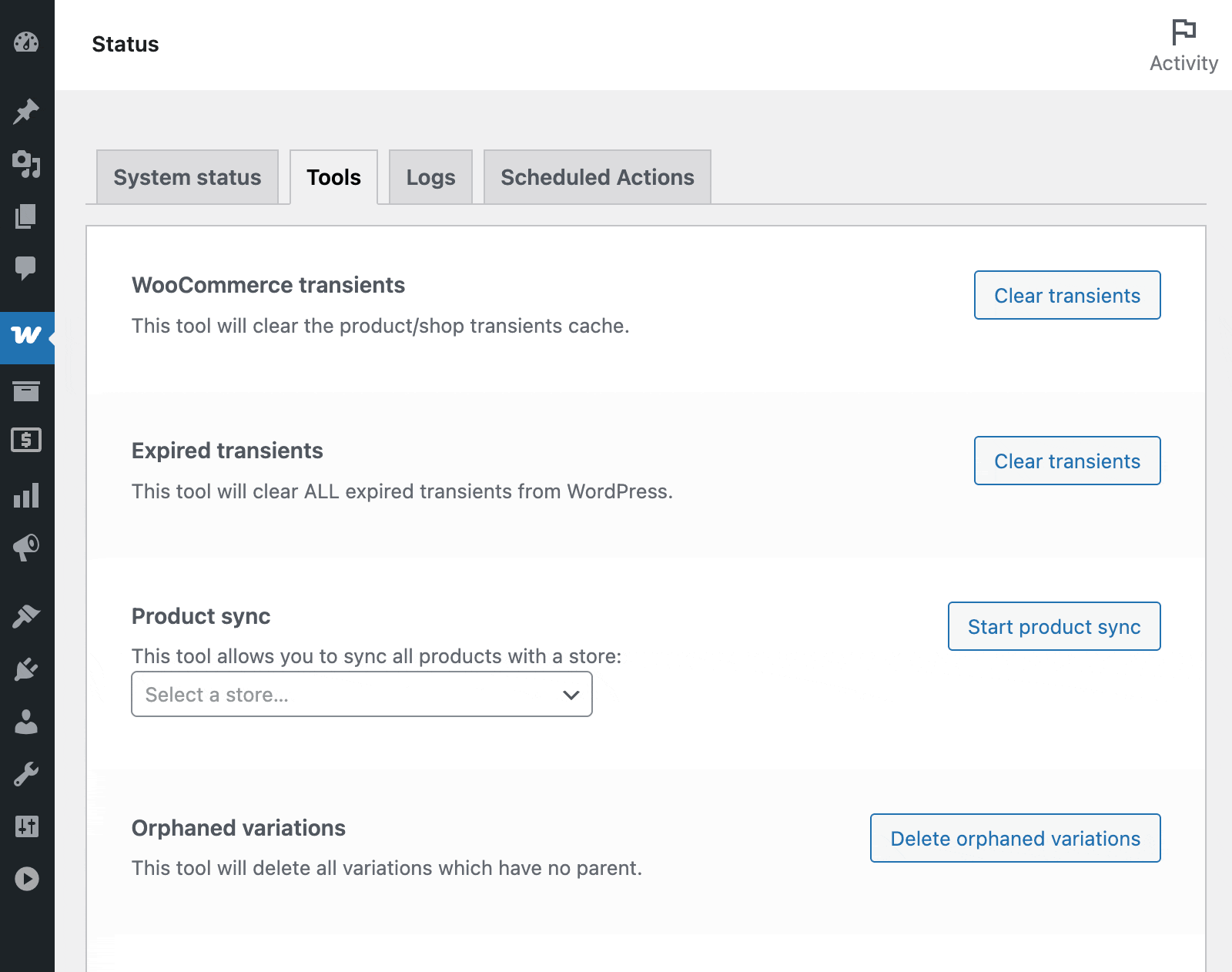Open Comments via speech bubble icon
The image size is (1232, 972).
(27, 268)
